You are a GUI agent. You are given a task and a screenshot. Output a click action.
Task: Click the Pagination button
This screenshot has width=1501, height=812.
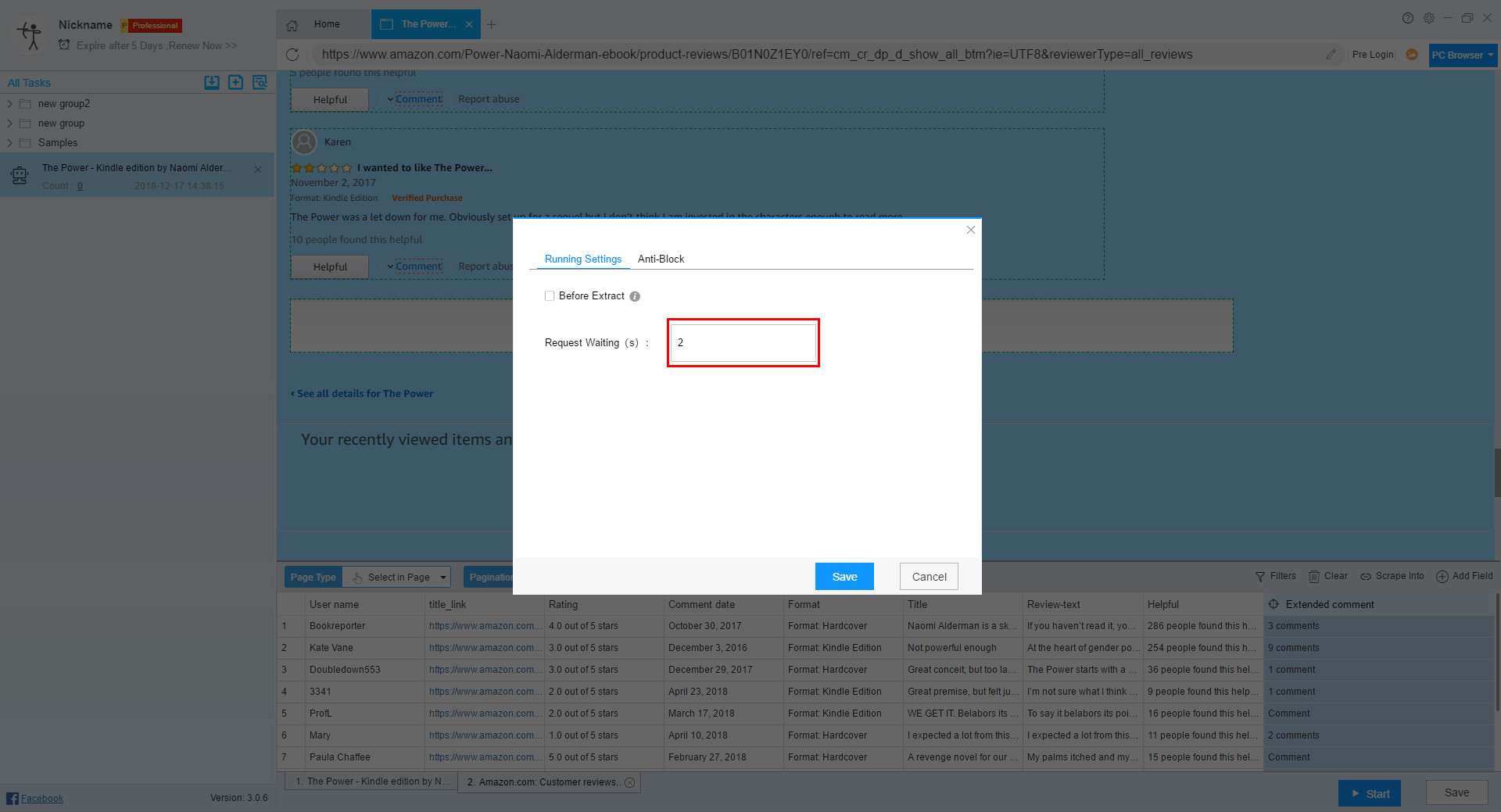click(489, 578)
